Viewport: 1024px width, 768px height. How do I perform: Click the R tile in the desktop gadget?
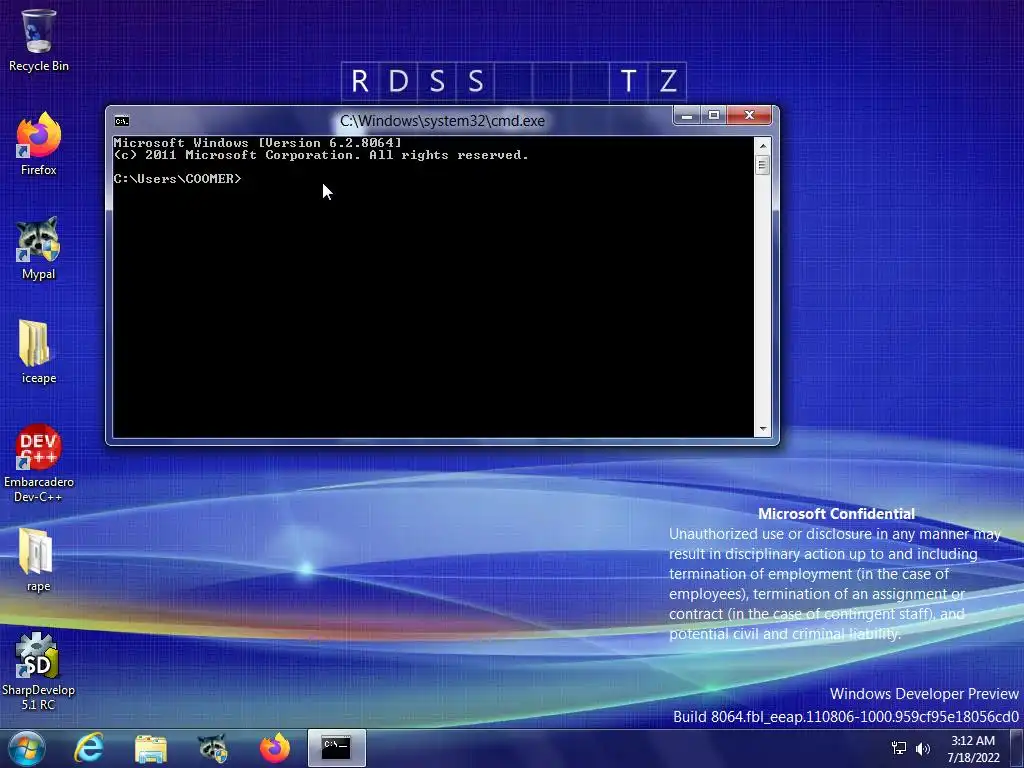[x=360, y=82]
